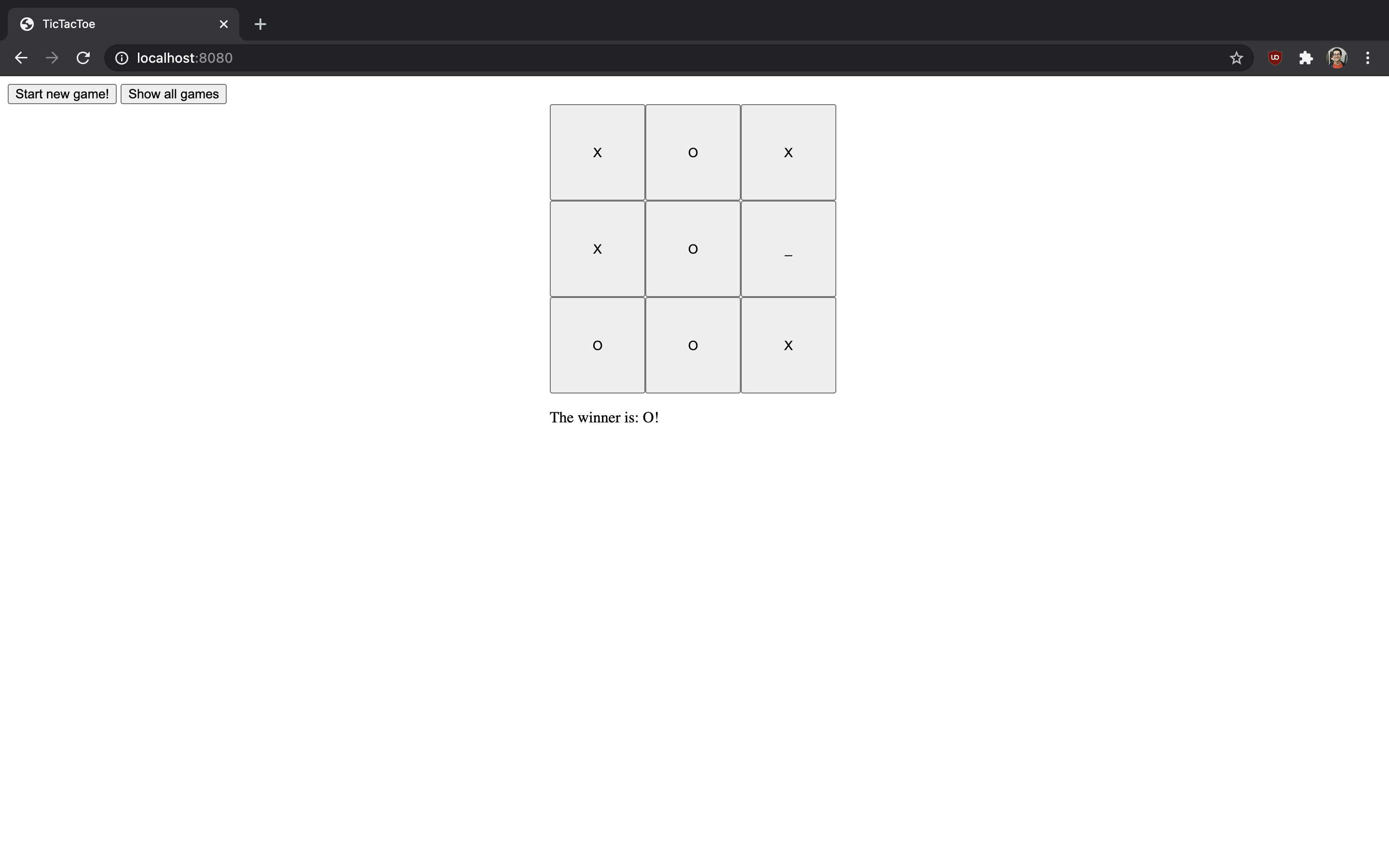This screenshot has width=1389, height=868.
Task: Select the middle-left X cell
Action: [597, 248]
